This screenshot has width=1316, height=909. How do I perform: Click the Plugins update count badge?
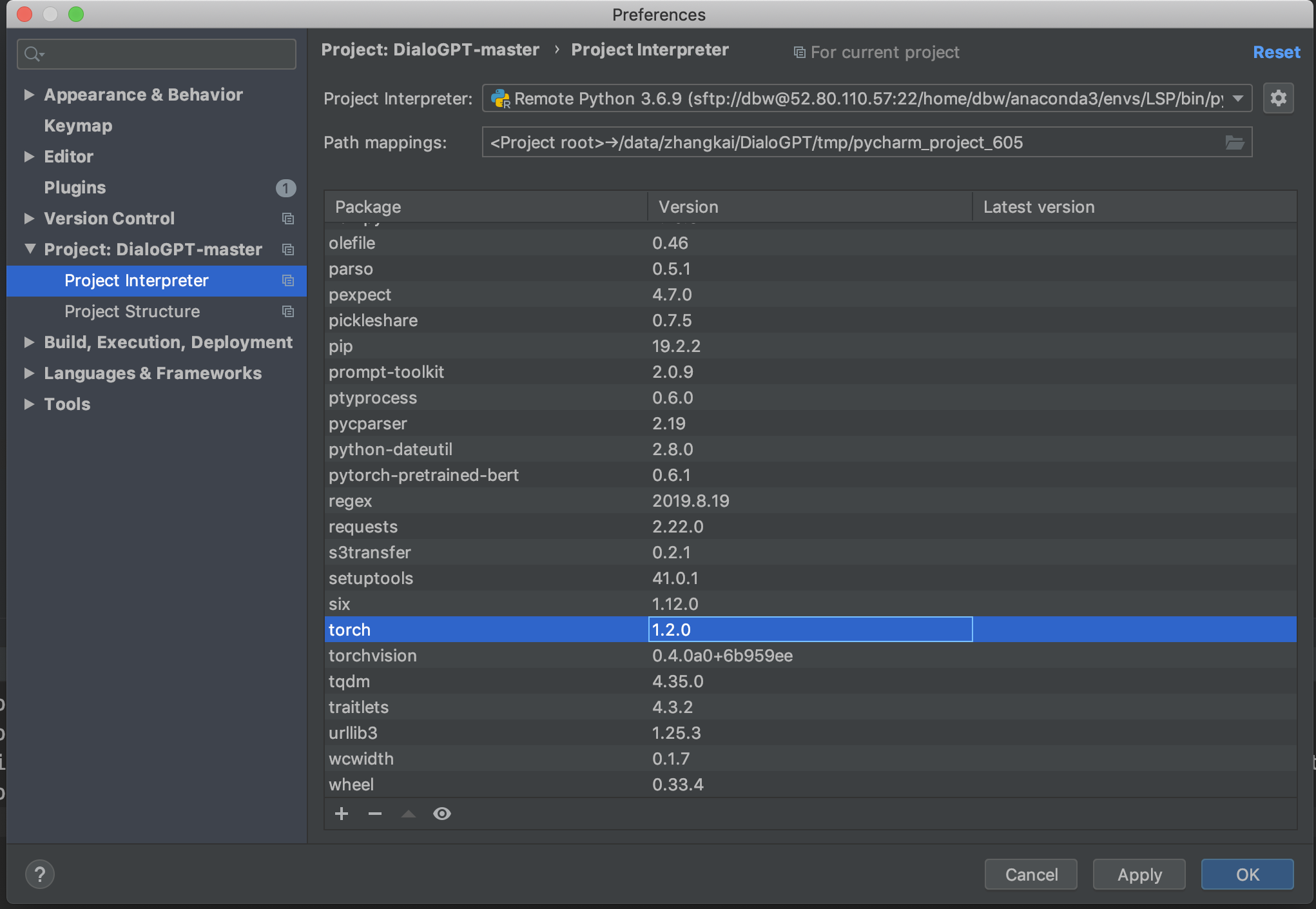285,188
